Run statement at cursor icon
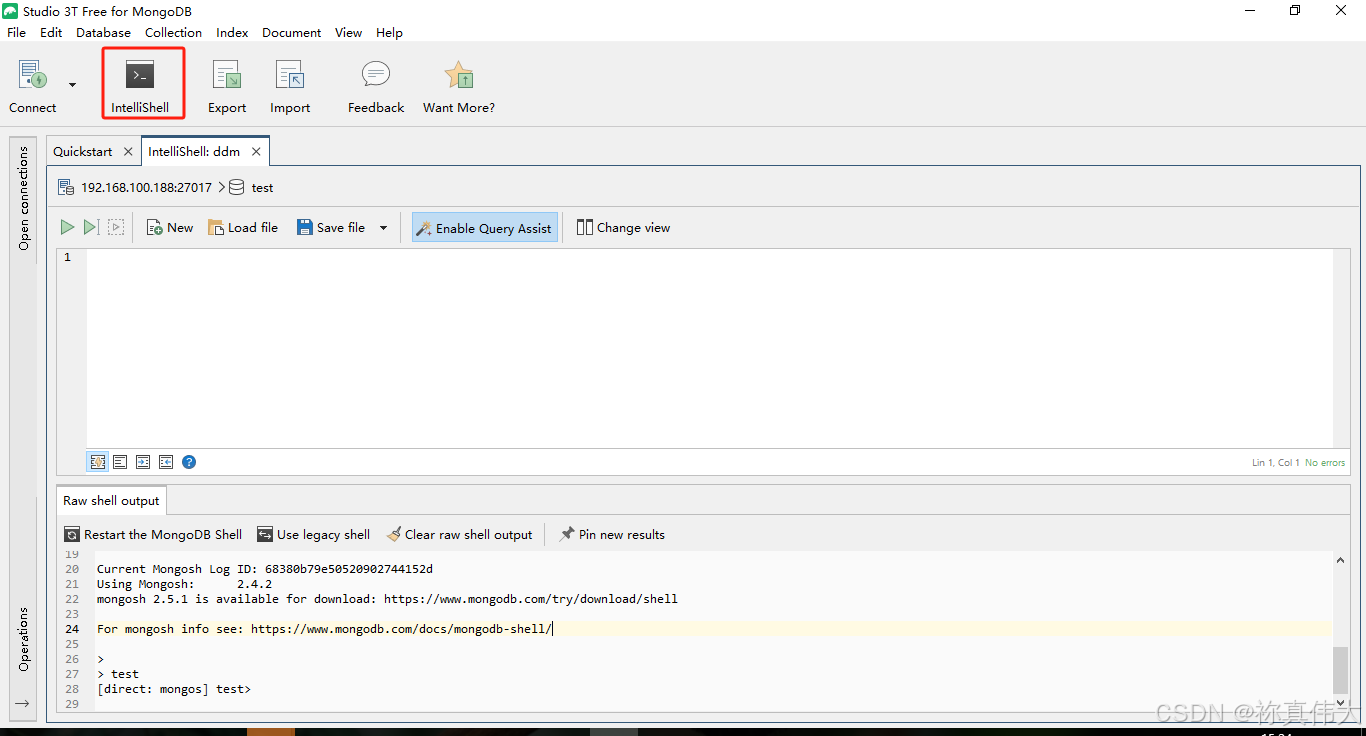 tap(91, 228)
